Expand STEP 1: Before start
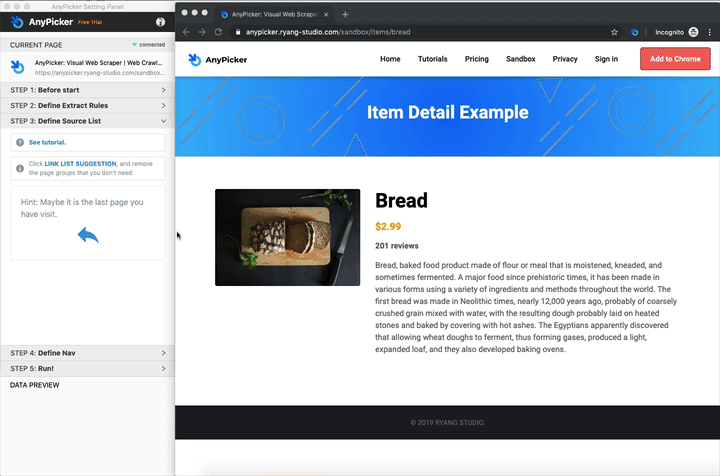Image resolution: width=720 pixels, height=476 pixels. (88, 90)
